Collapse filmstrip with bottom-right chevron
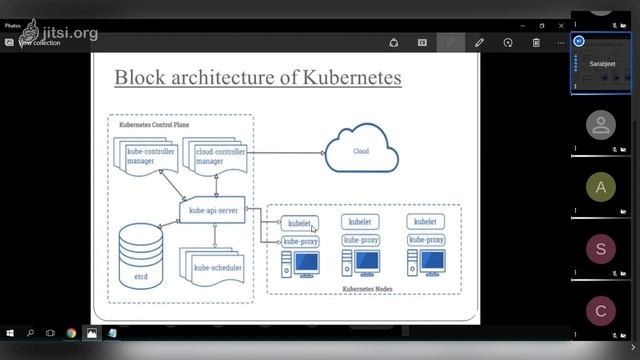 [x=633, y=347]
